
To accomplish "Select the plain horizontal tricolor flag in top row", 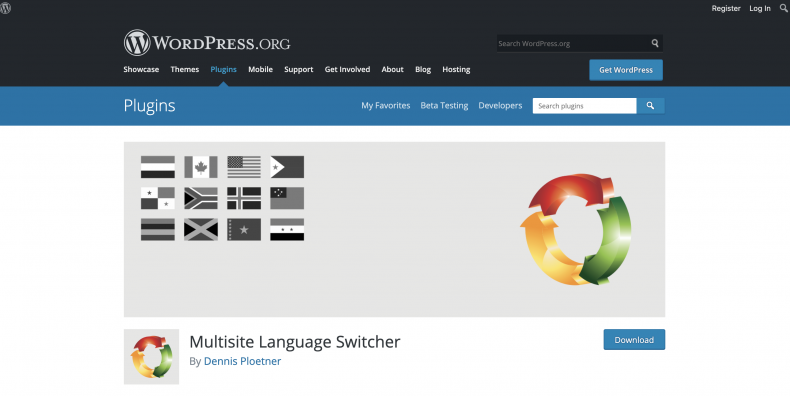I will [x=158, y=167].
